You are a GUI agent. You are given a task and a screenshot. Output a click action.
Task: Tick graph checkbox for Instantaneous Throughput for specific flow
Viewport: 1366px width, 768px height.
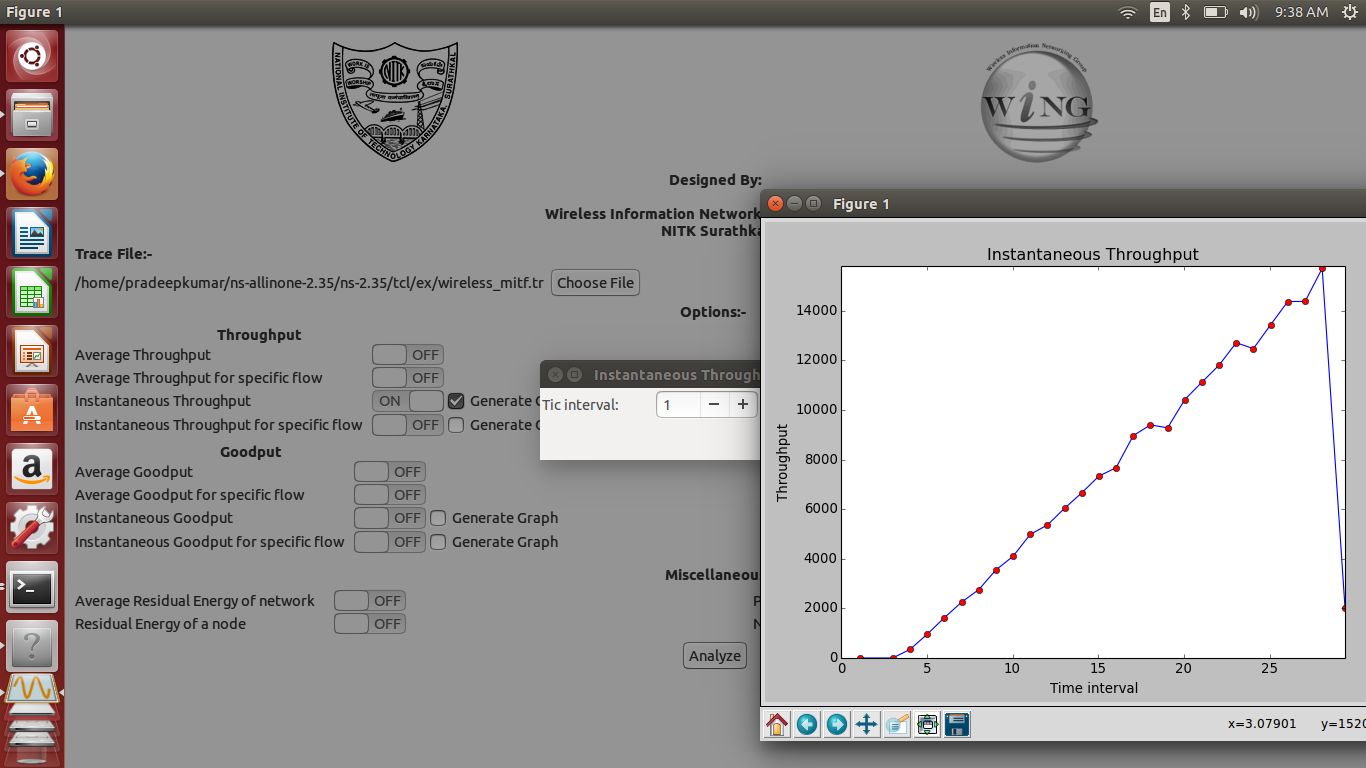tap(456, 425)
